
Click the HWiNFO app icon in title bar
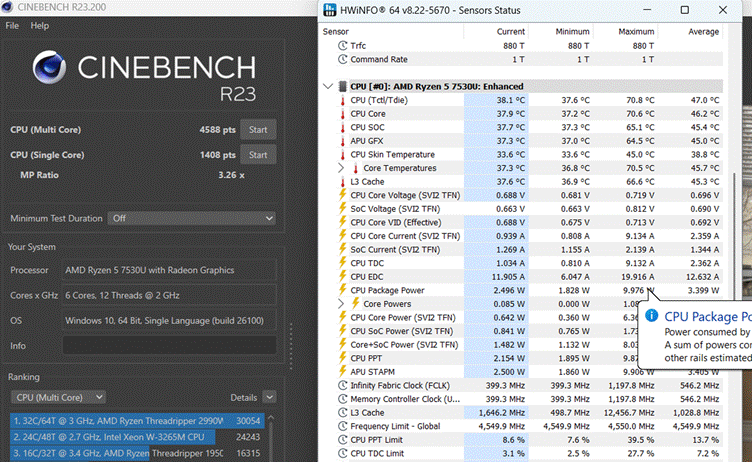[330, 10]
